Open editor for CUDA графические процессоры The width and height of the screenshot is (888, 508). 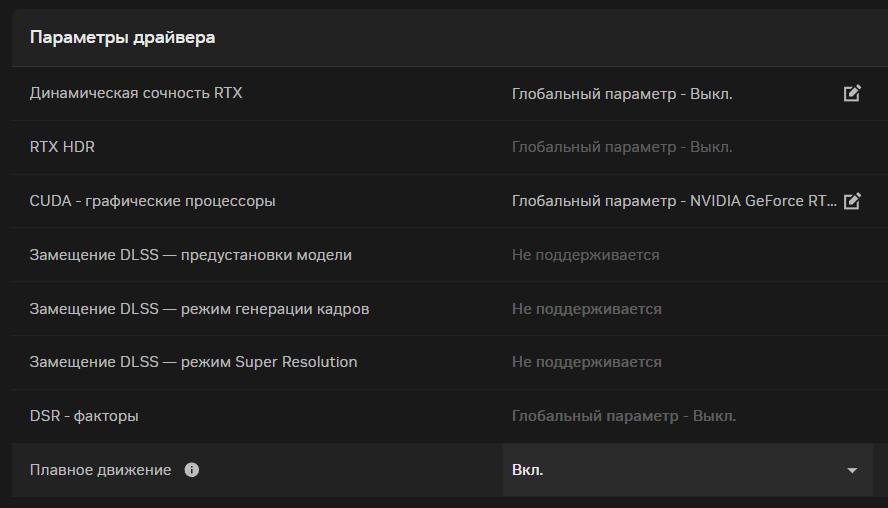point(852,201)
